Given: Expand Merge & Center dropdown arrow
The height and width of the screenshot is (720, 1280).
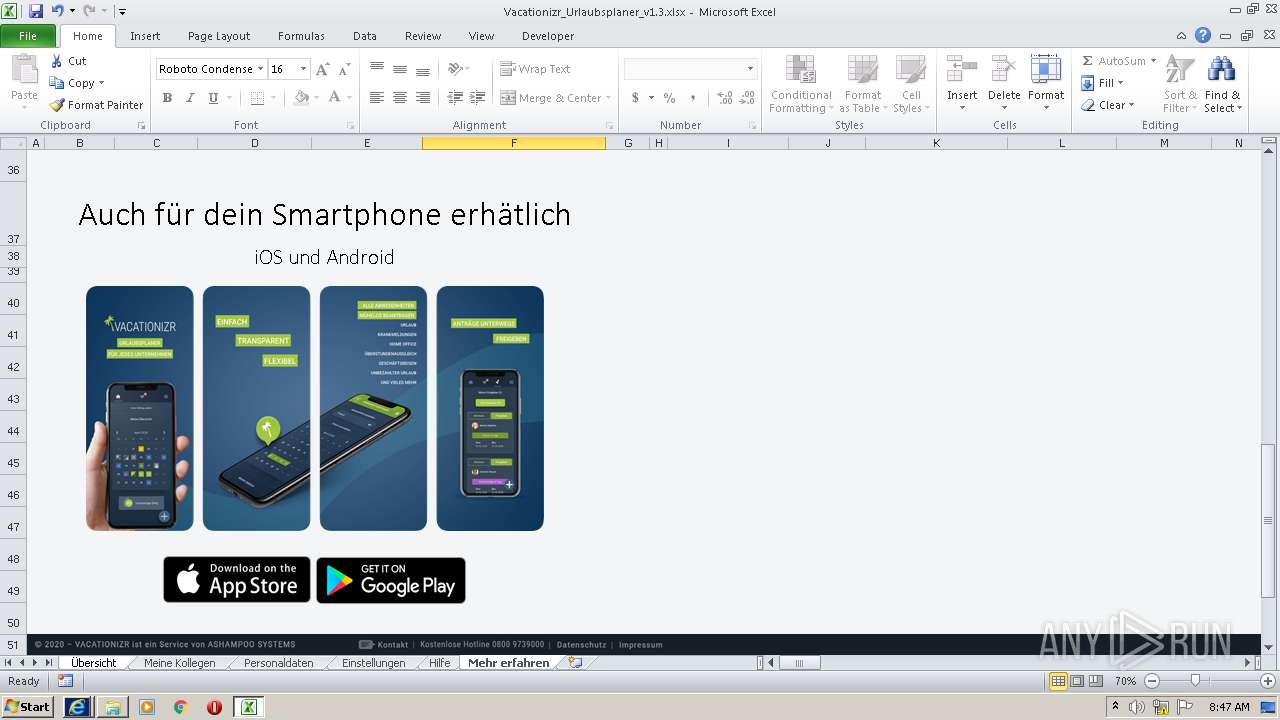Looking at the screenshot, I should [x=608, y=98].
